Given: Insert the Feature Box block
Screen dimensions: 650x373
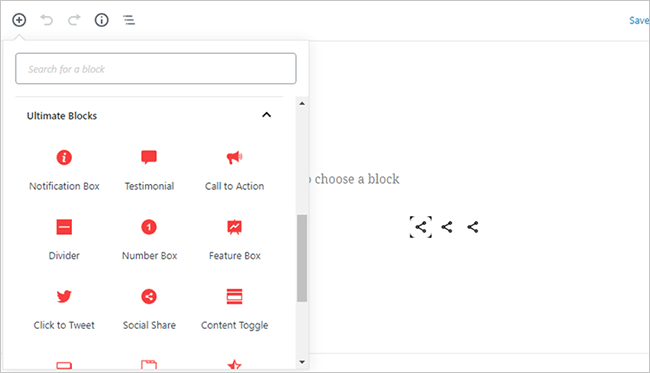Looking at the screenshot, I should click(235, 240).
